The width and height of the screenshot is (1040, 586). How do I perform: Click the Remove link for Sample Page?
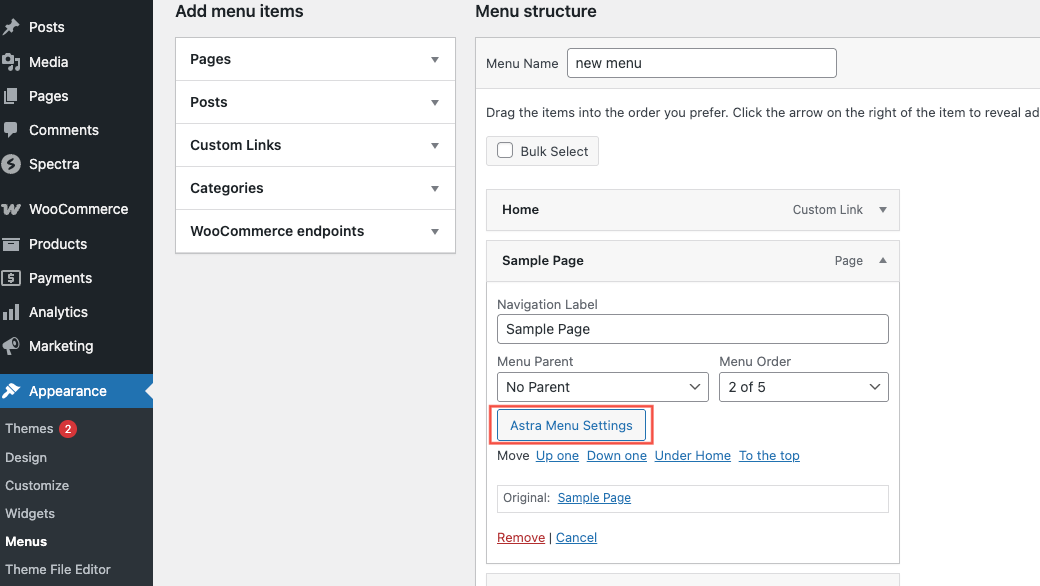pos(521,537)
